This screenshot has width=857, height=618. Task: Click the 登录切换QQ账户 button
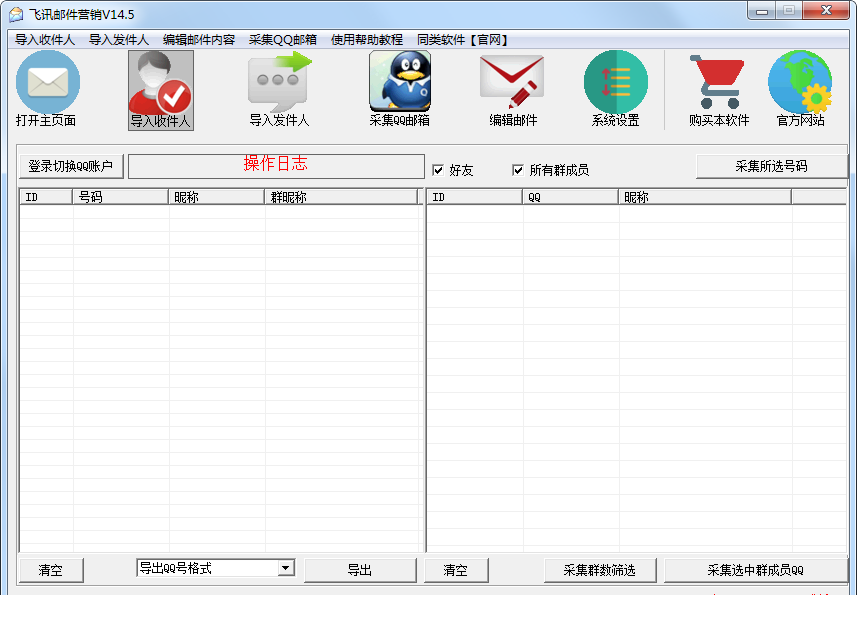coord(71,166)
